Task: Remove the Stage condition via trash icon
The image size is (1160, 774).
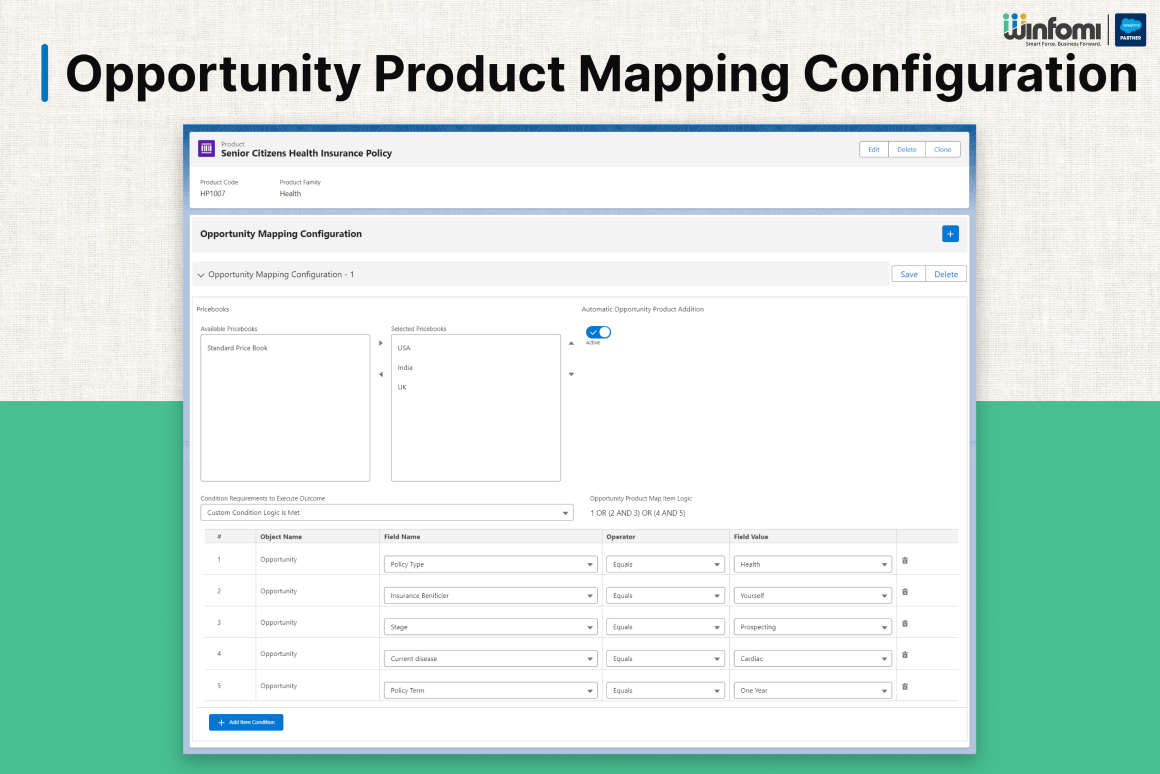Action: click(905, 624)
